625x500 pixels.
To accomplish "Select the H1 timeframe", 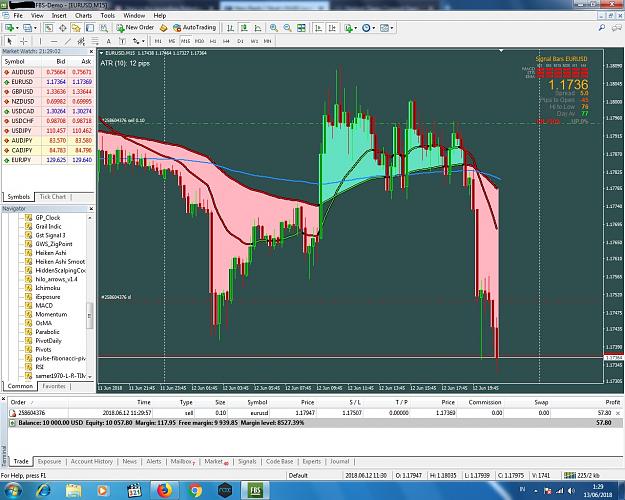I will click(213, 41).
